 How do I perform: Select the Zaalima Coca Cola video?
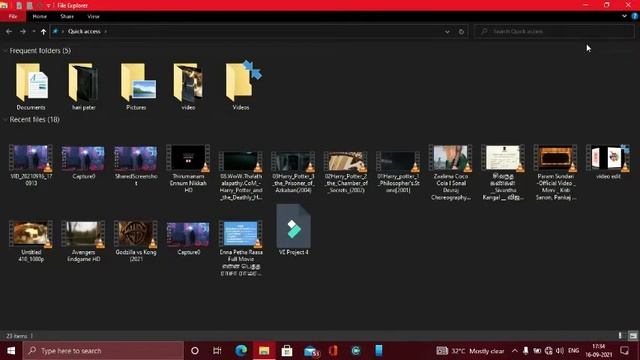[451, 172]
